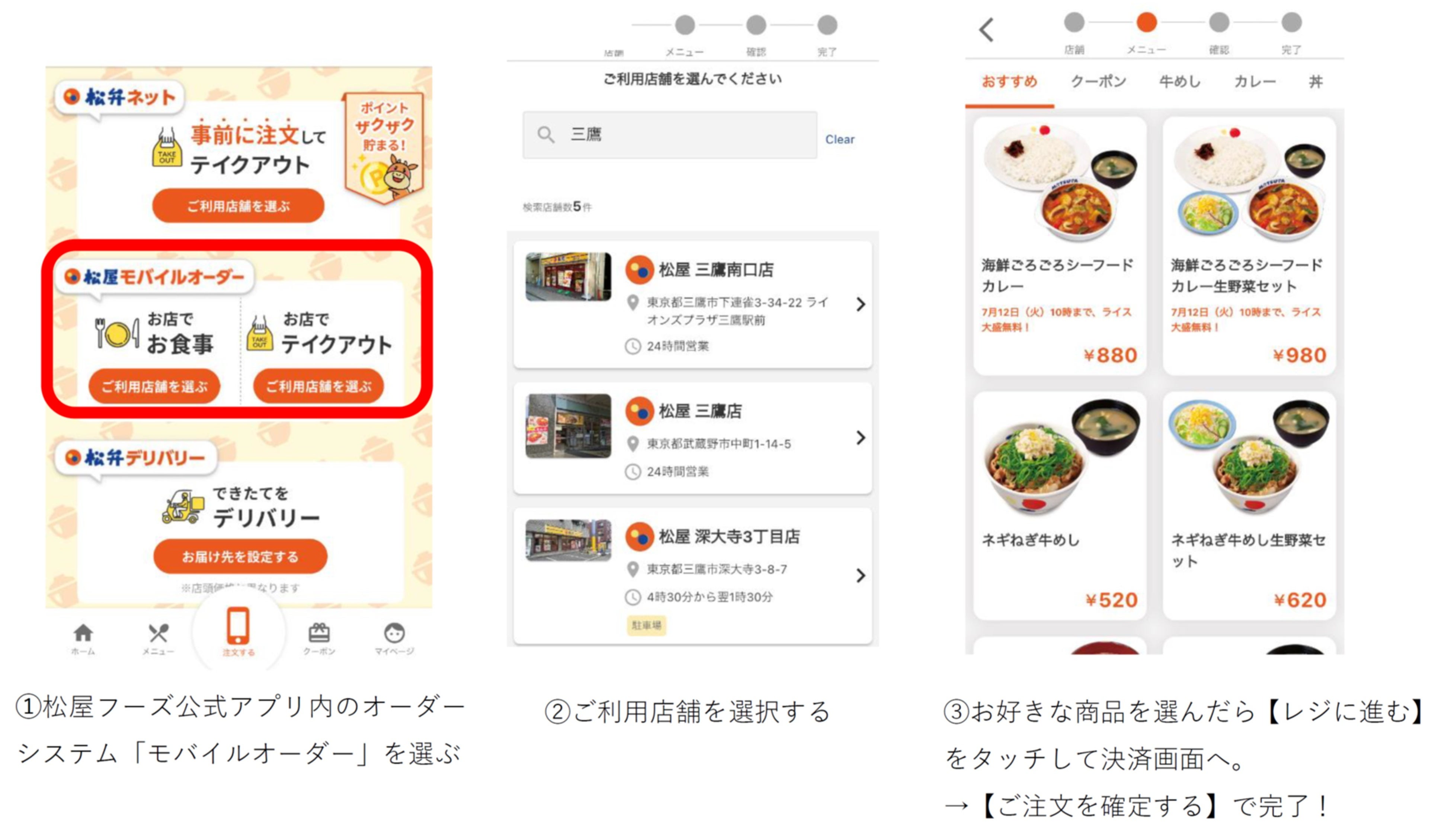Open the Menu fork-and-knife icon

(158, 633)
